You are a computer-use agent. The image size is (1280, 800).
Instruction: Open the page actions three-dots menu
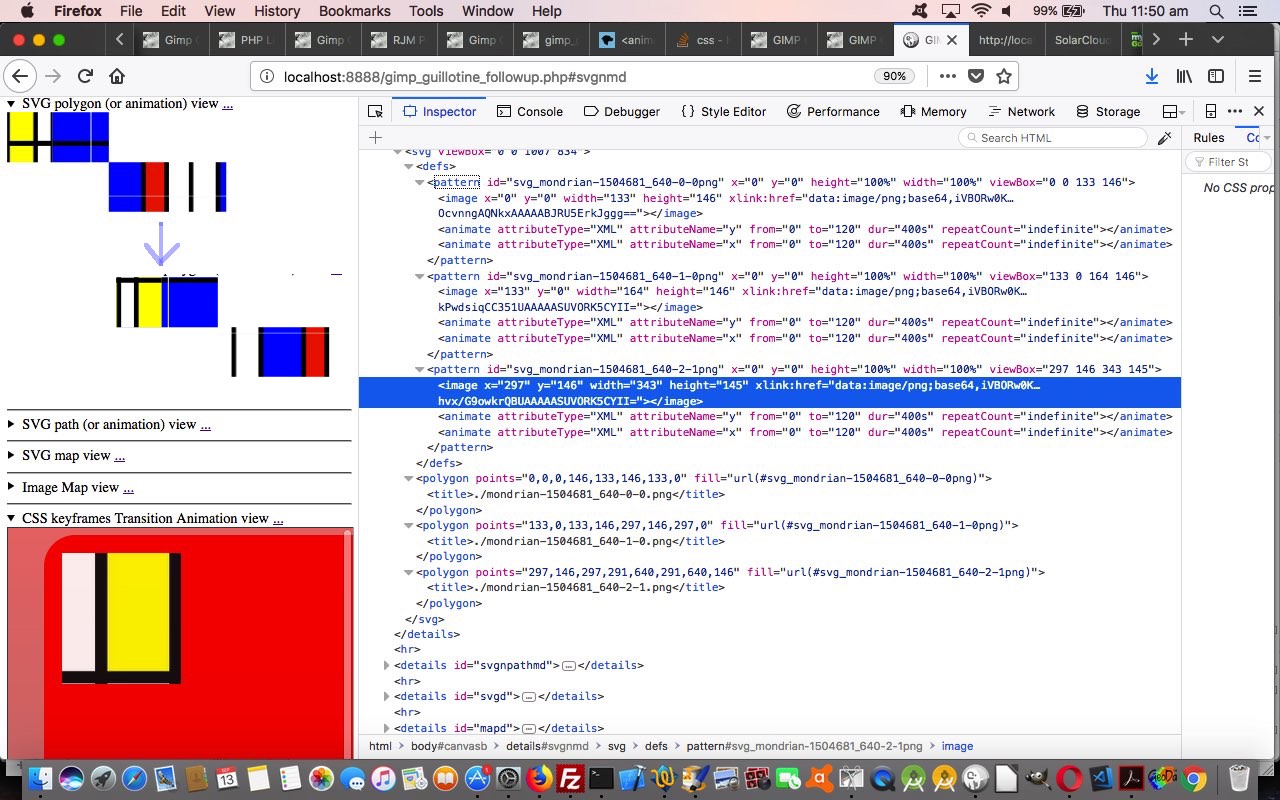pyautogui.click(x=947, y=76)
